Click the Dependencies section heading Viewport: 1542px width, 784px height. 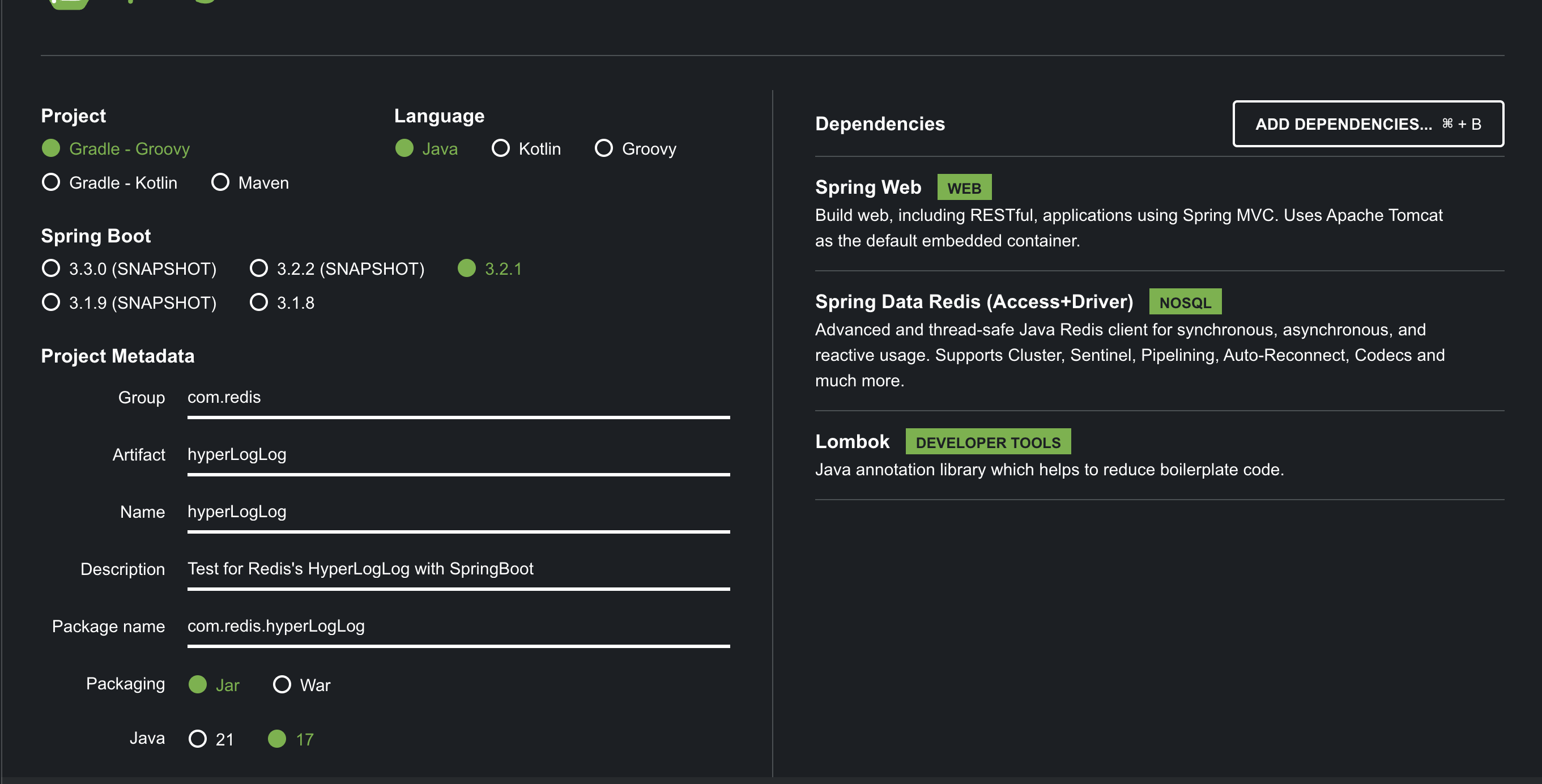click(x=880, y=124)
